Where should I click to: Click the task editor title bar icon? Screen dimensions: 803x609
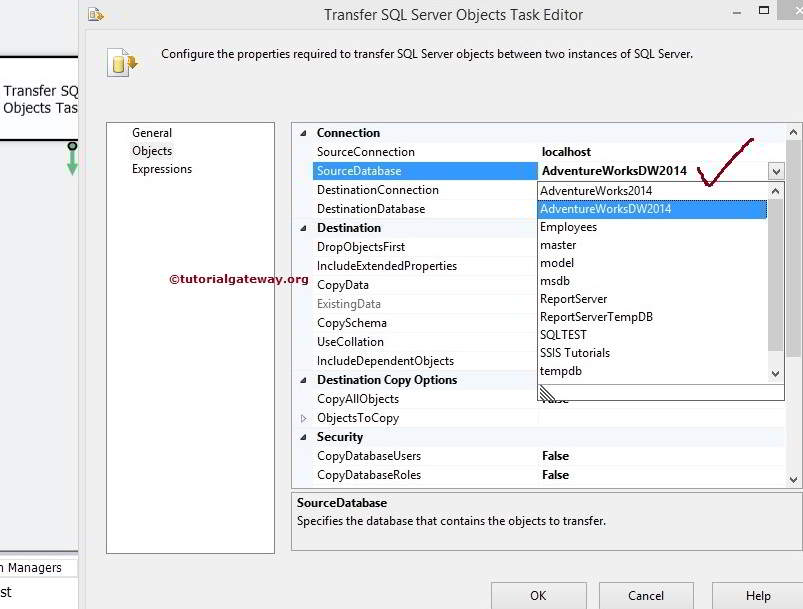96,14
